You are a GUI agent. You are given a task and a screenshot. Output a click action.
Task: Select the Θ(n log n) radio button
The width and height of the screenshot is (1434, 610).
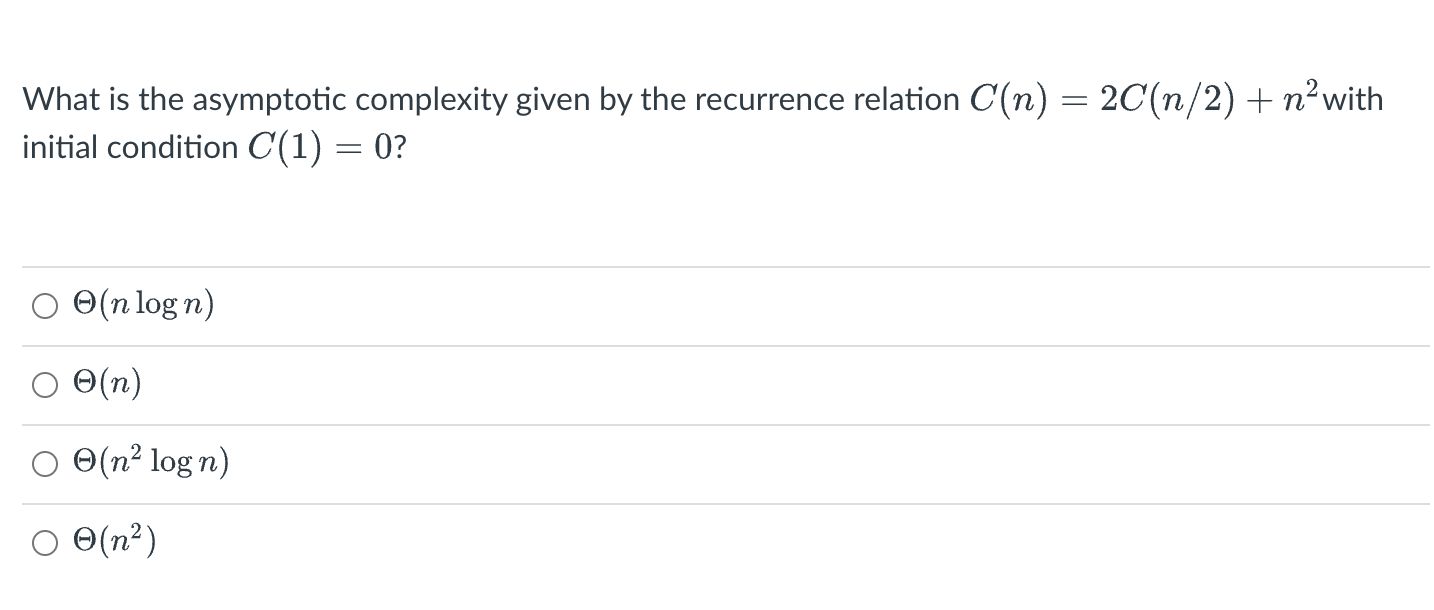point(45,306)
